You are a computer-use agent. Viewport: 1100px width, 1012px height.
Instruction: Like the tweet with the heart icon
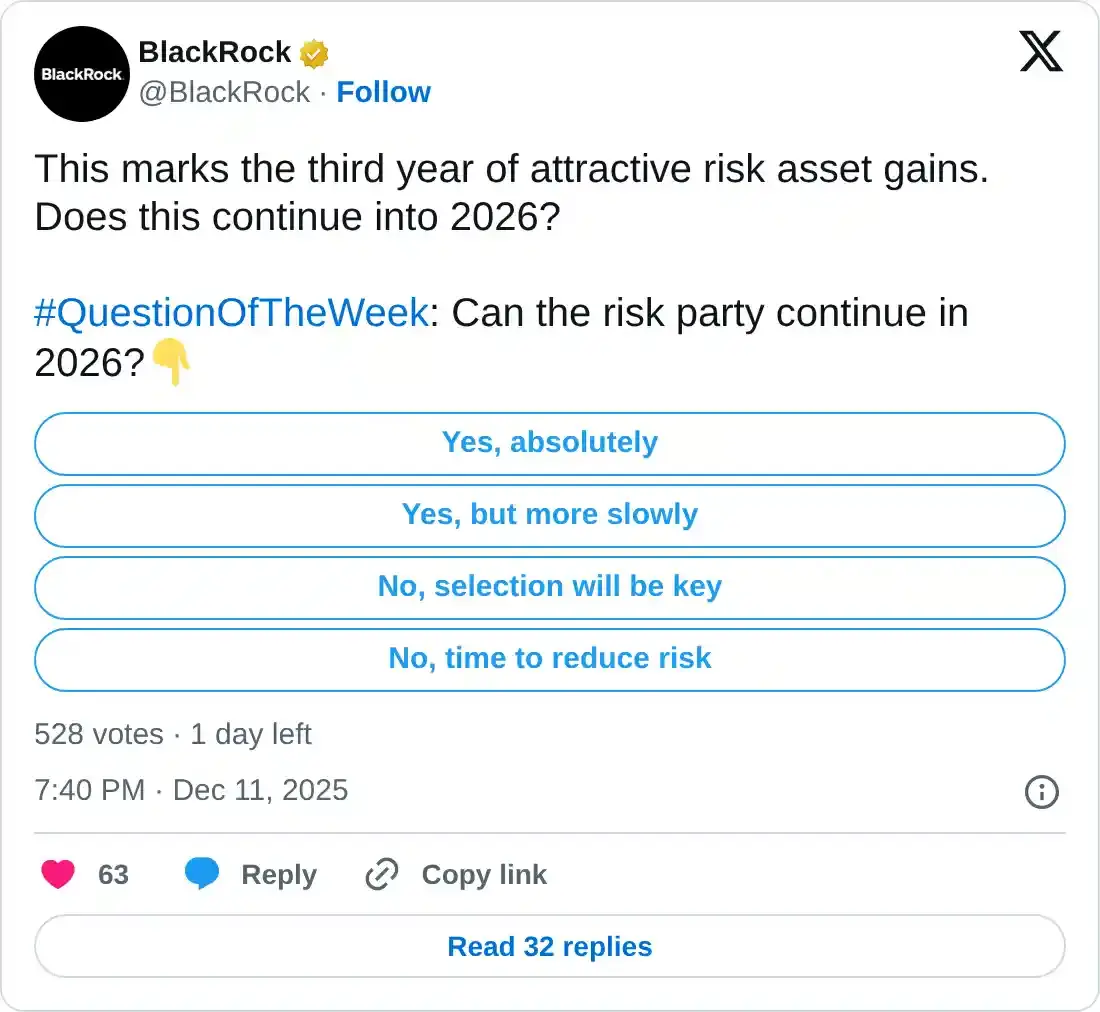56,874
